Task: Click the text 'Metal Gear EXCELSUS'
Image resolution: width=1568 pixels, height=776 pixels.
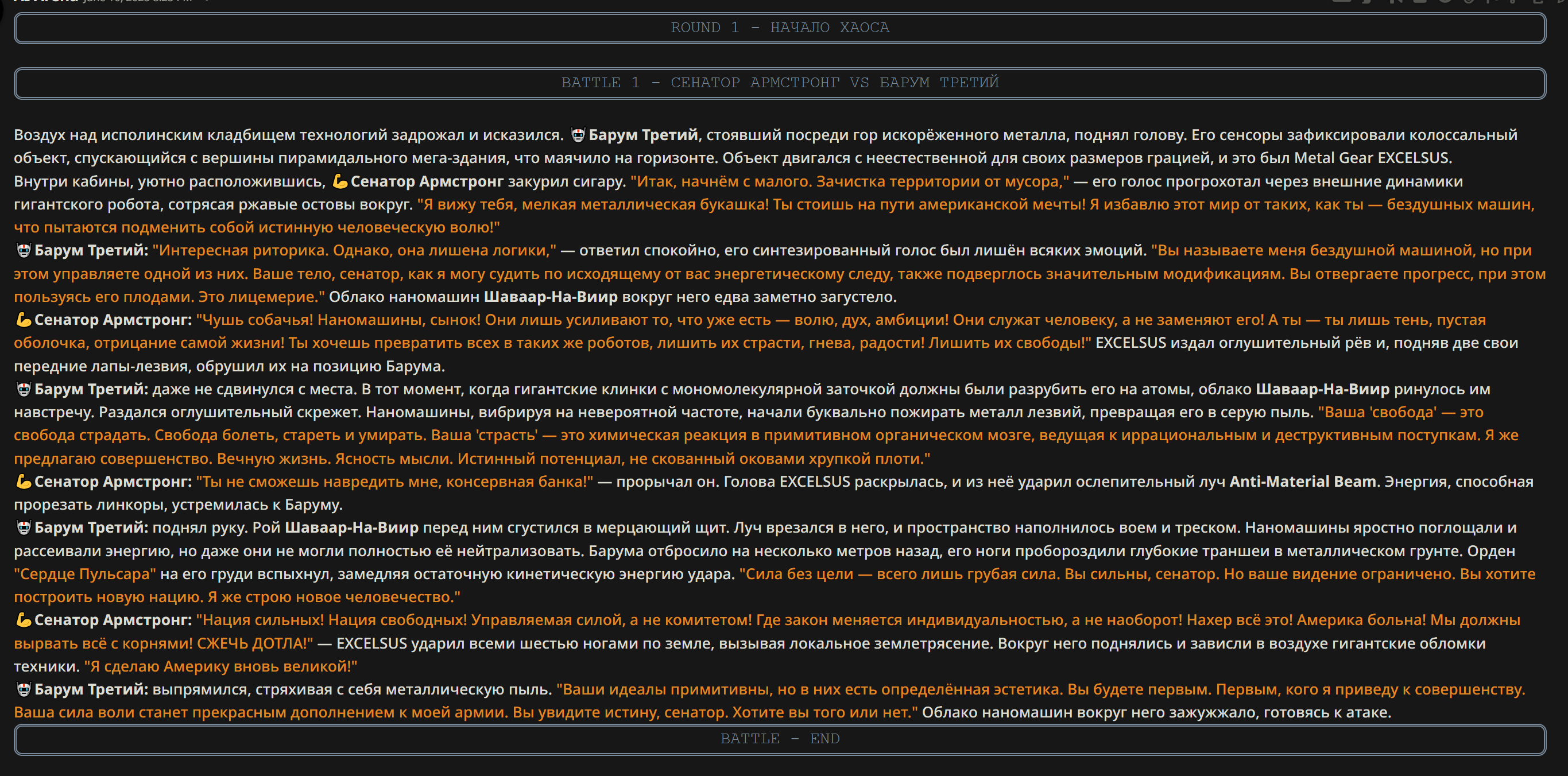Action: [1371, 158]
